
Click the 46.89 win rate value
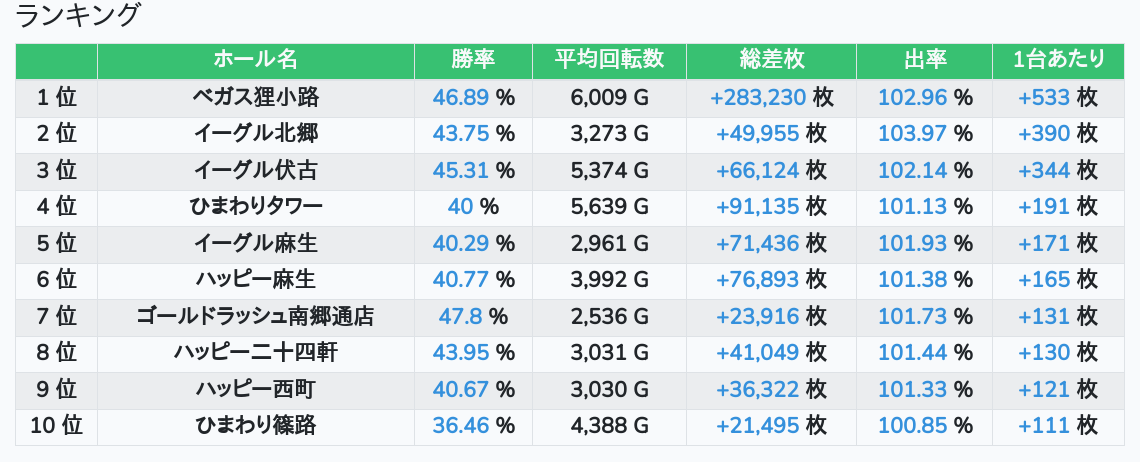tap(461, 97)
